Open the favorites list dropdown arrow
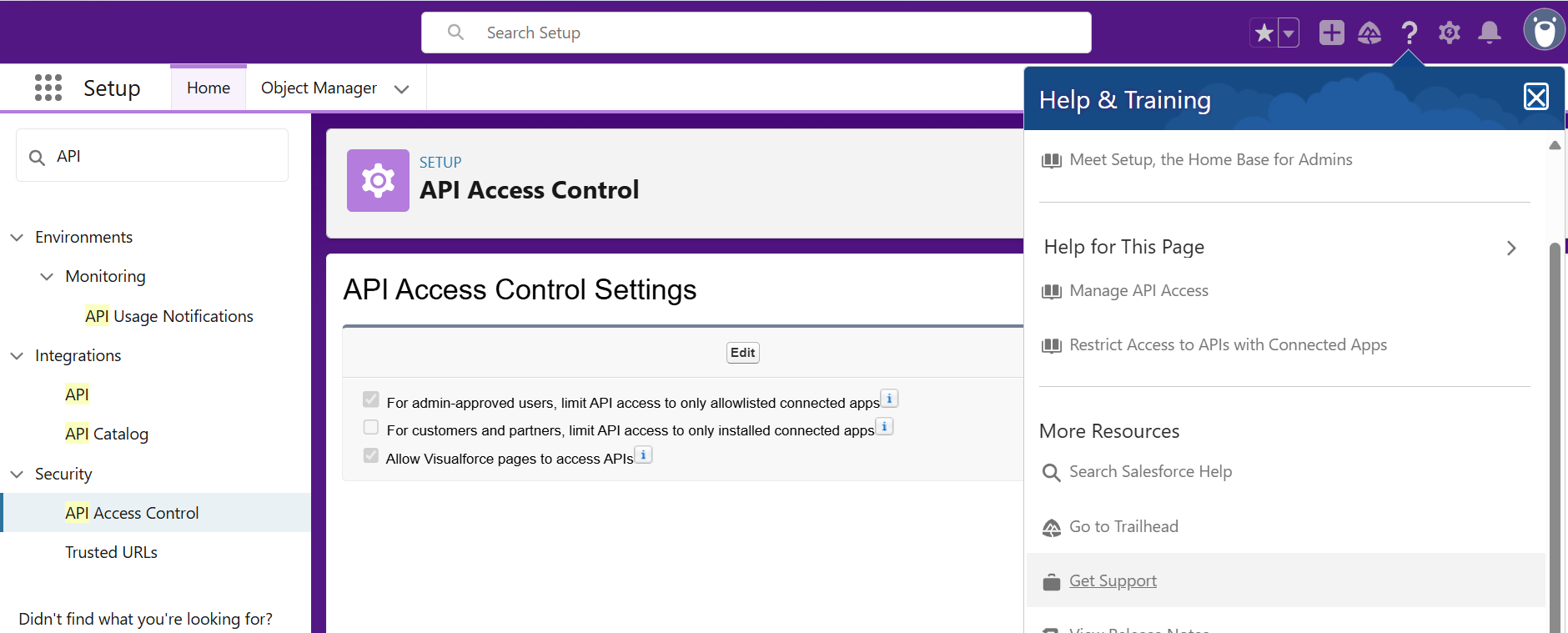This screenshot has height=633, width=1568. (1289, 33)
